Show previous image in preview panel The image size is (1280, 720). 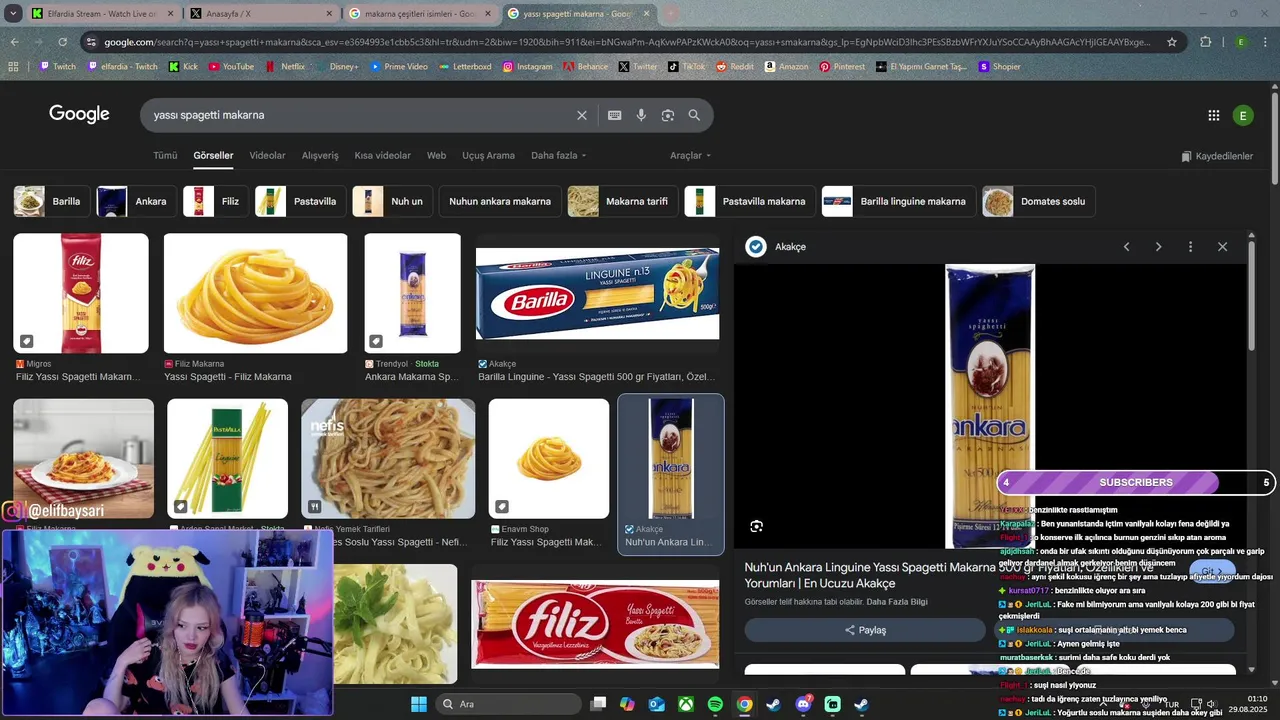[x=1126, y=247]
